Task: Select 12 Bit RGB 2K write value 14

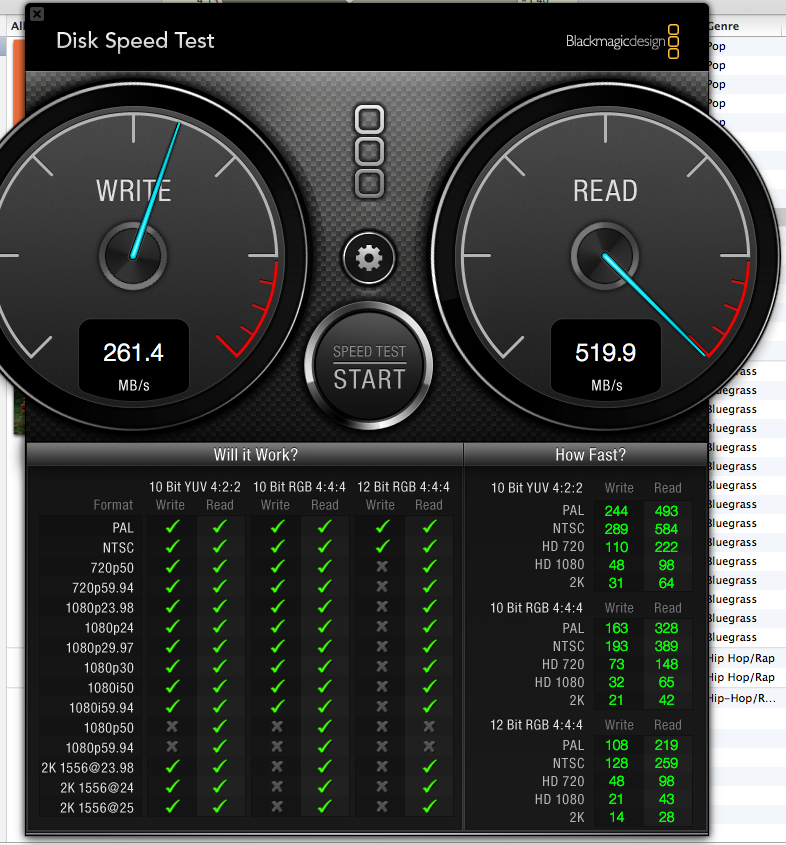Action: coord(616,817)
